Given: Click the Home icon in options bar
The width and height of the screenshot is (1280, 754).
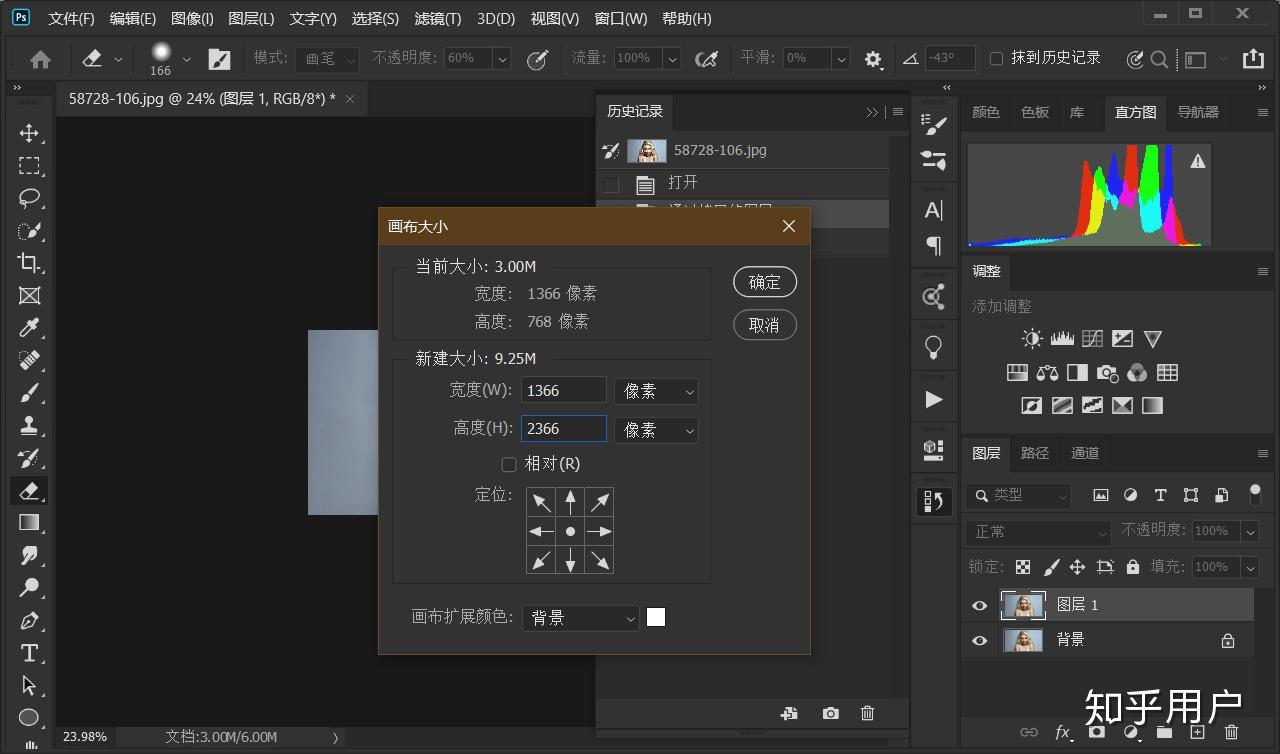Looking at the screenshot, I should 41,60.
